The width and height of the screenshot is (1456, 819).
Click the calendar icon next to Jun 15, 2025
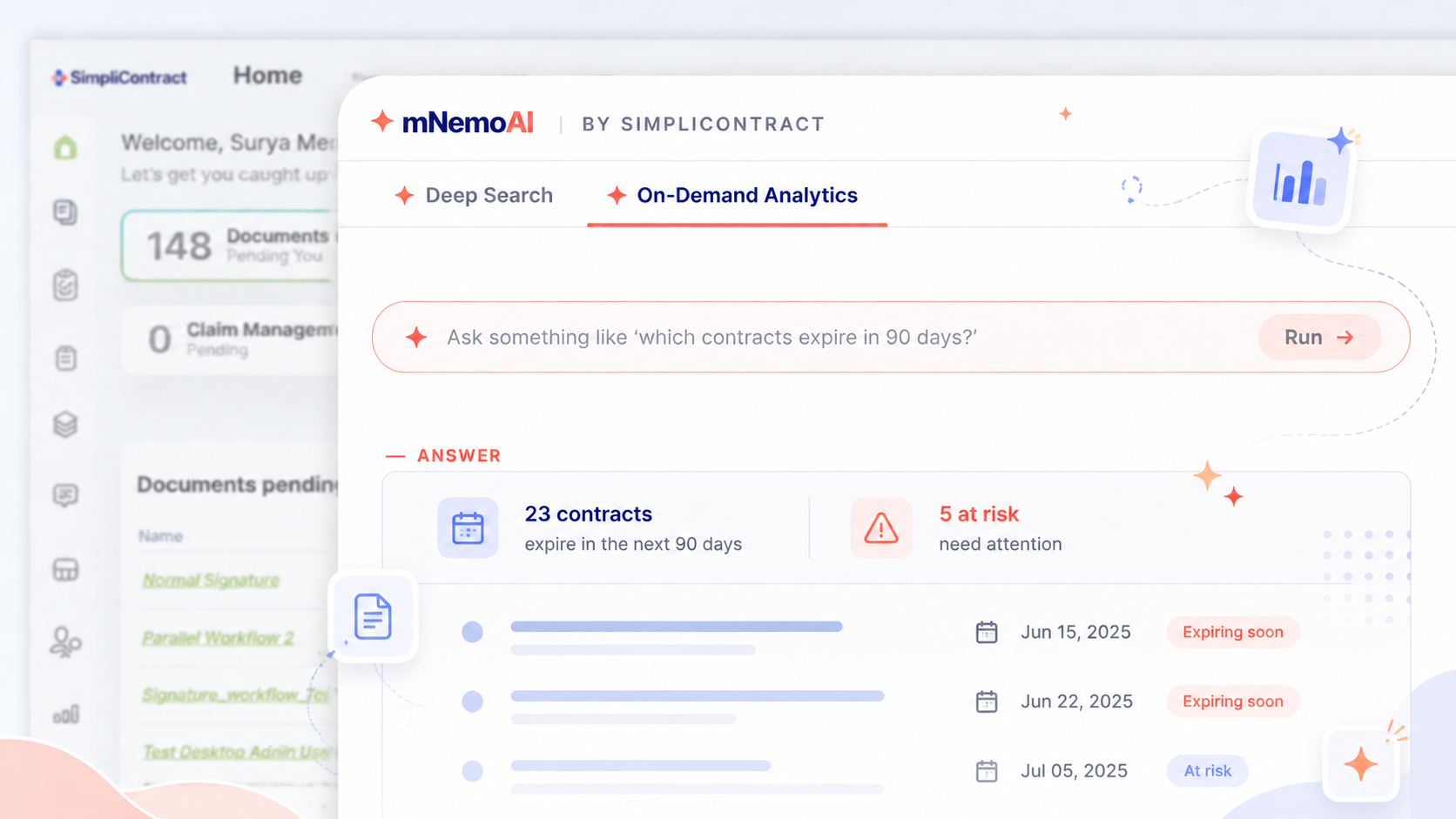987,632
